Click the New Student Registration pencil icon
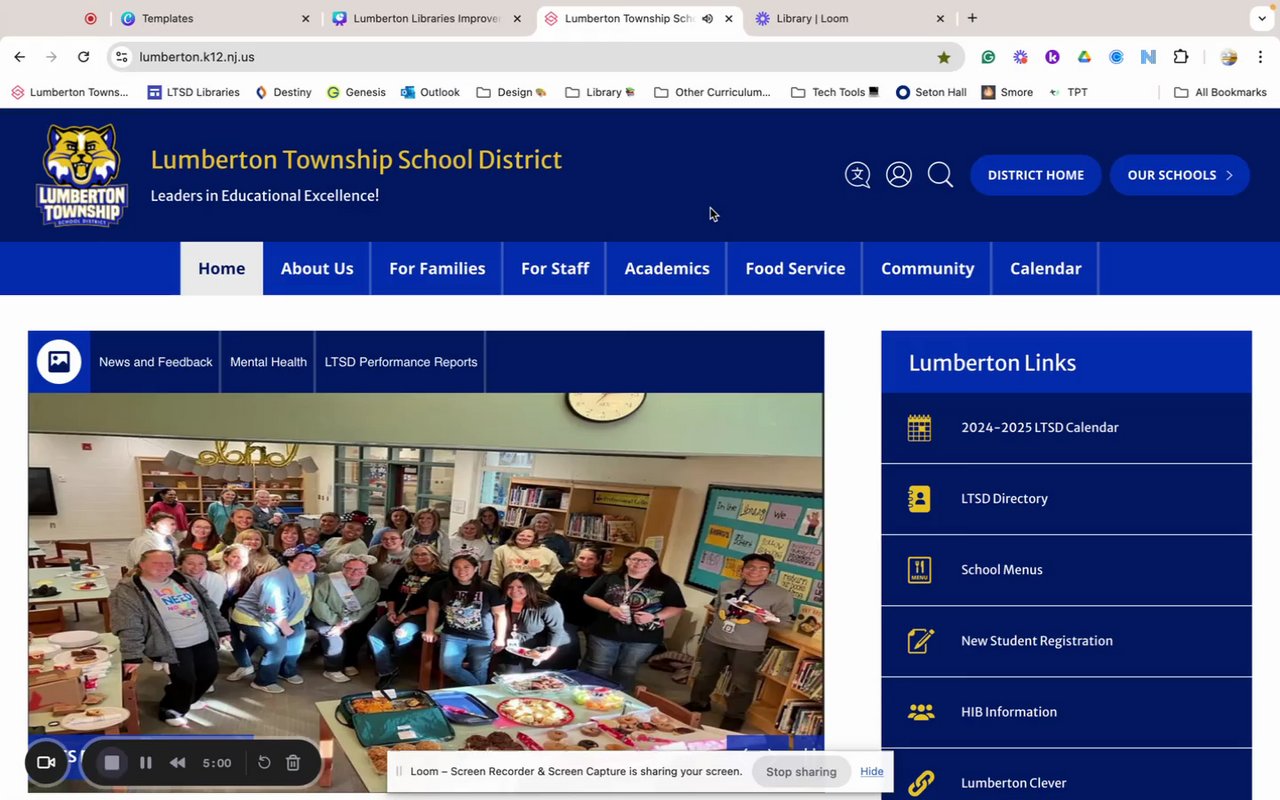 (x=920, y=641)
